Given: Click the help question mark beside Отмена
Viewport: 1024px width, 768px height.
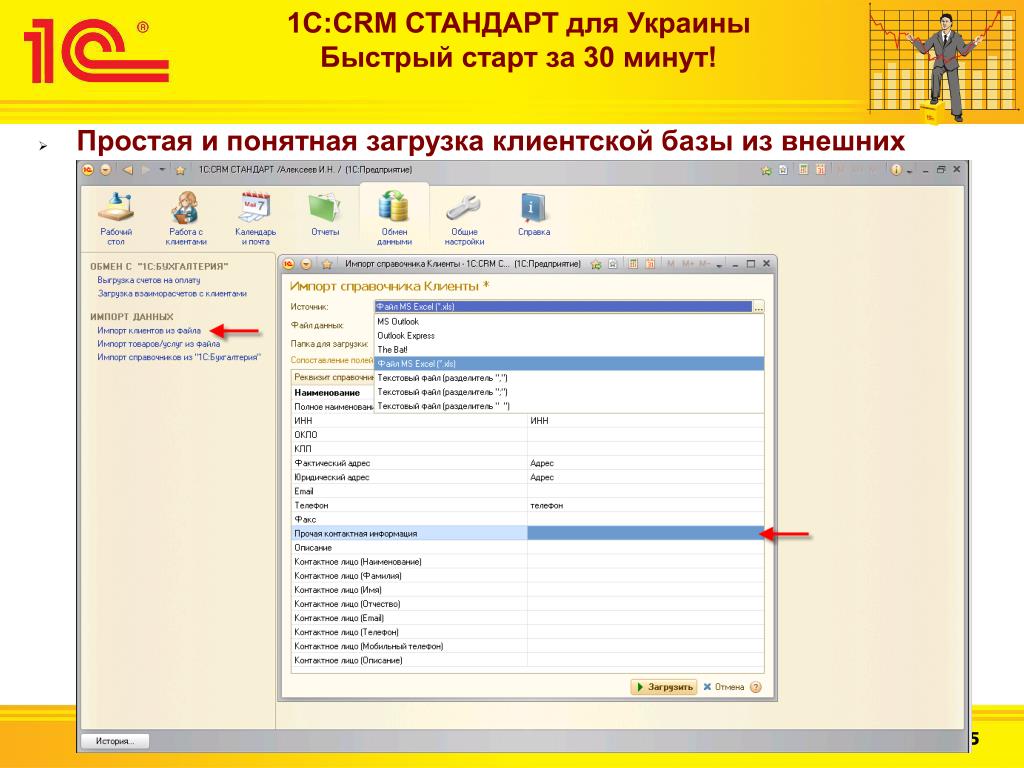Looking at the screenshot, I should pyautogui.click(x=756, y=687).
